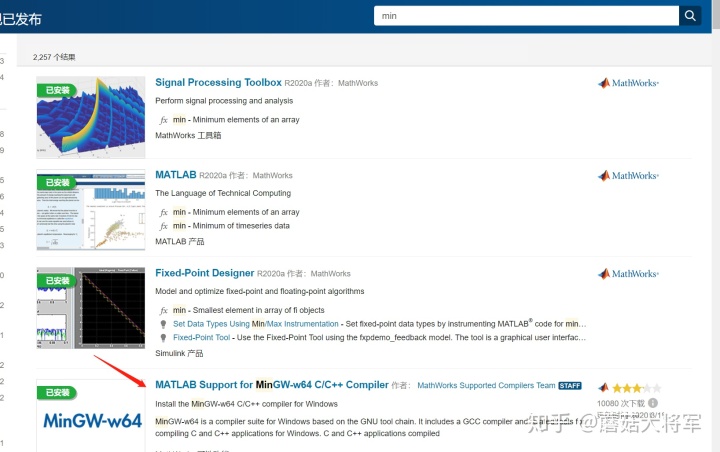Click the MathWorks logo icon next to star rating
720x452 pixels.
click(604, 388)
